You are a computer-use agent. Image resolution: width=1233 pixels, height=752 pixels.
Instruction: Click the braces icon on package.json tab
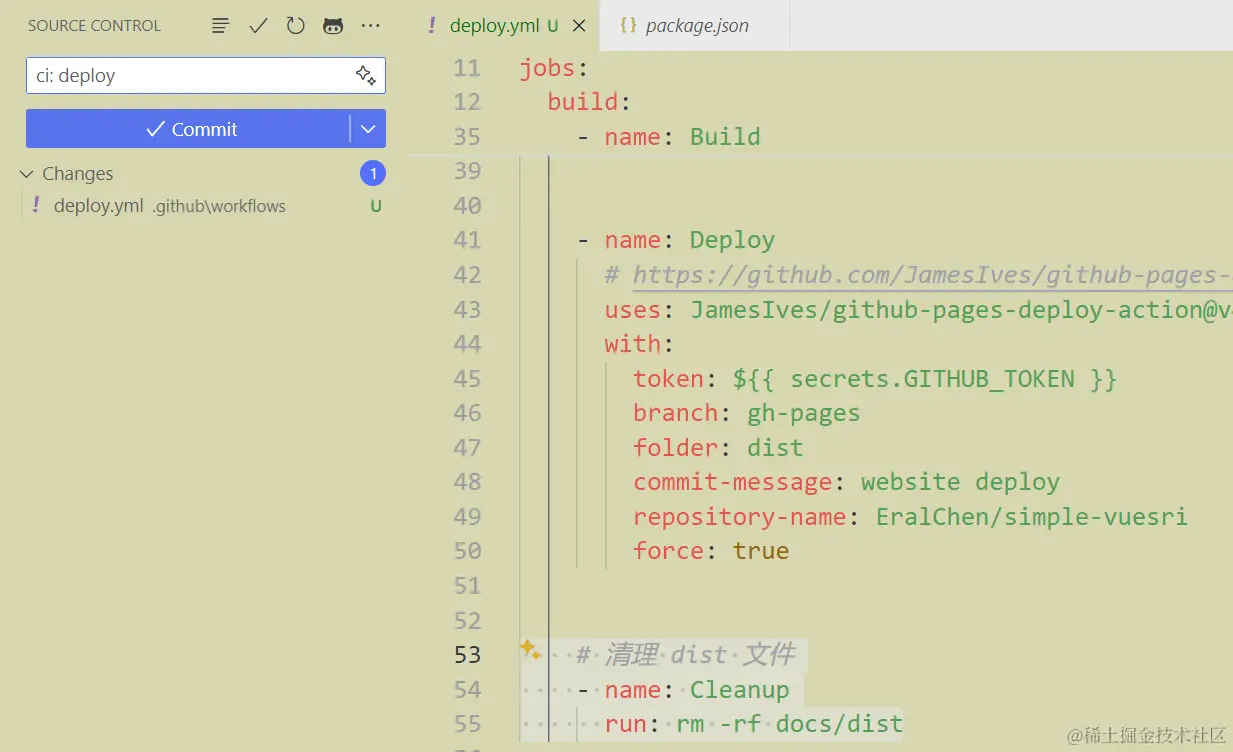click(x=628, y=26)
